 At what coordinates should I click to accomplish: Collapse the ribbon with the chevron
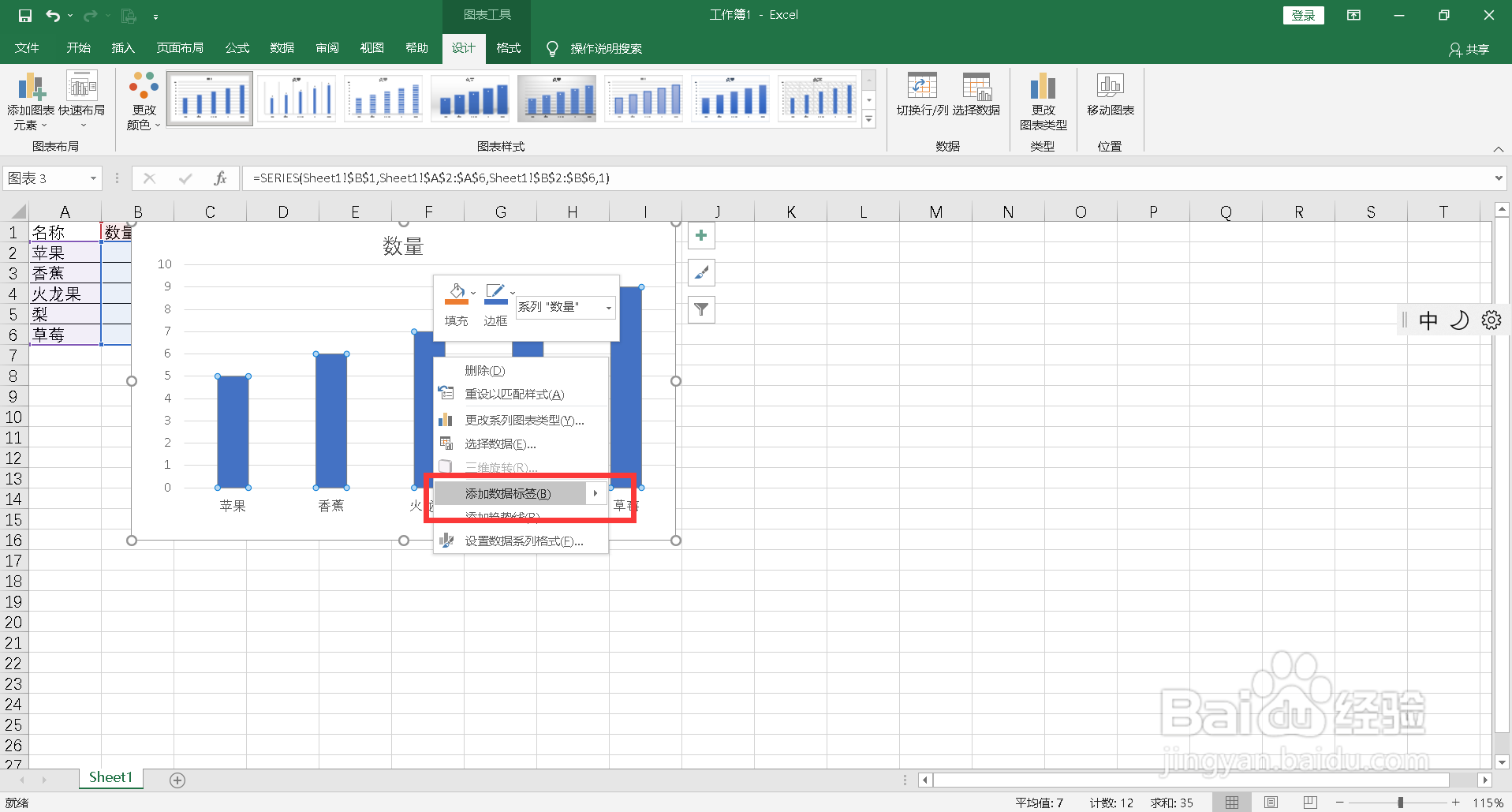click(x=1498, y=148)
